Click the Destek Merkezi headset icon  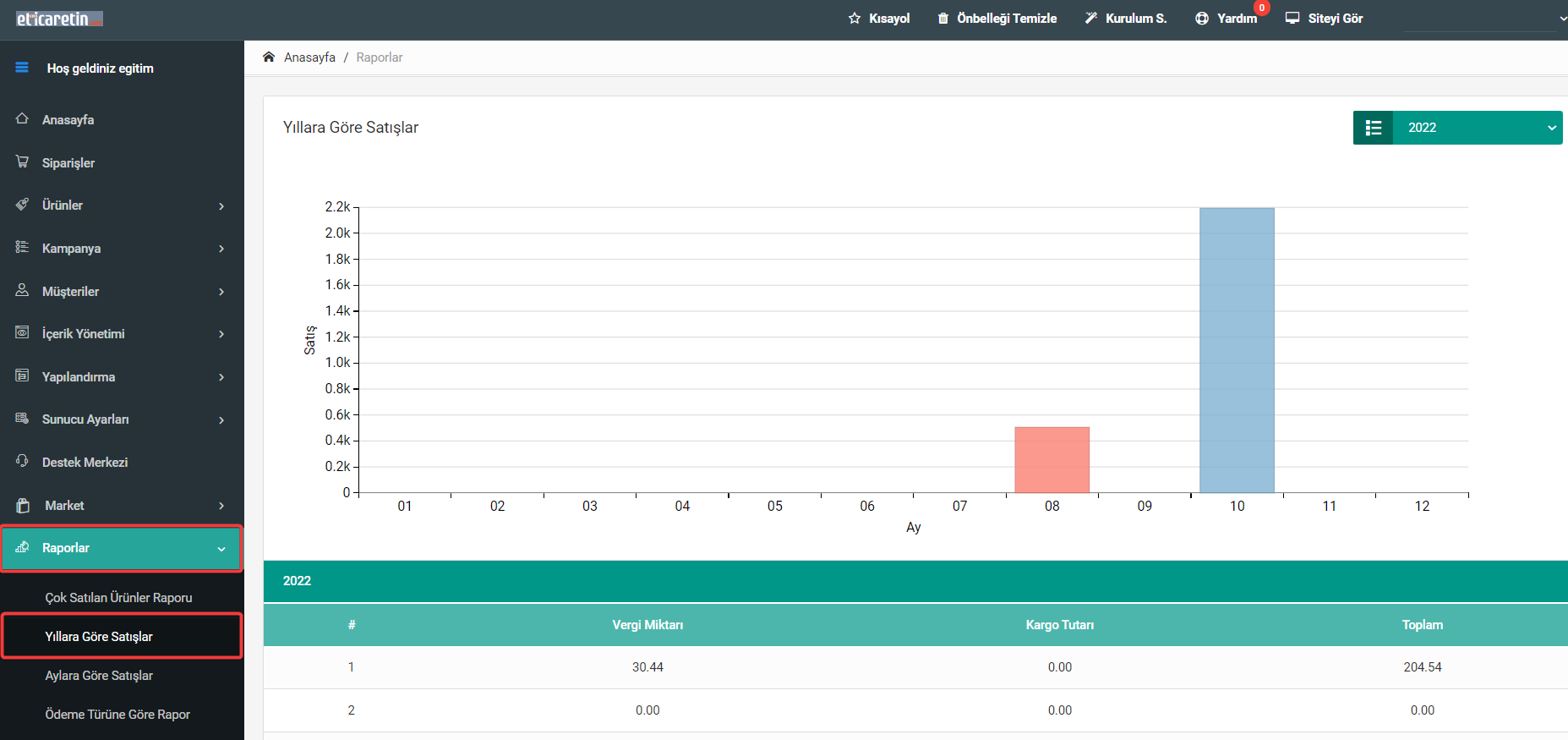[x=22, y=461]
